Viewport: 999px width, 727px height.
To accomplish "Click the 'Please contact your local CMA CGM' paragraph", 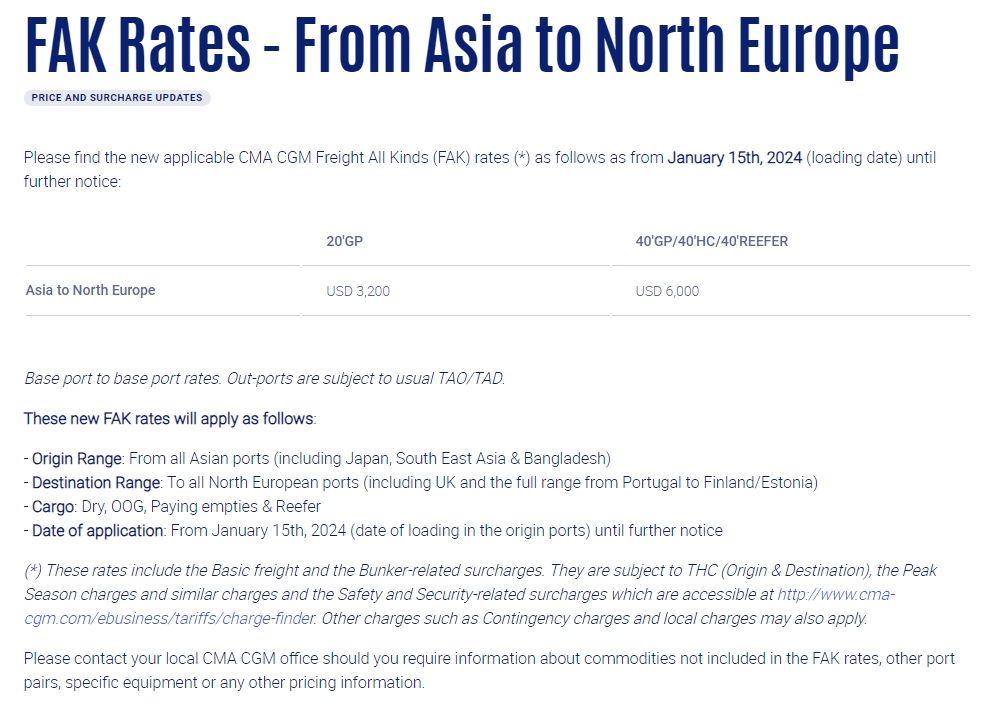I will (x=489, y=670).
